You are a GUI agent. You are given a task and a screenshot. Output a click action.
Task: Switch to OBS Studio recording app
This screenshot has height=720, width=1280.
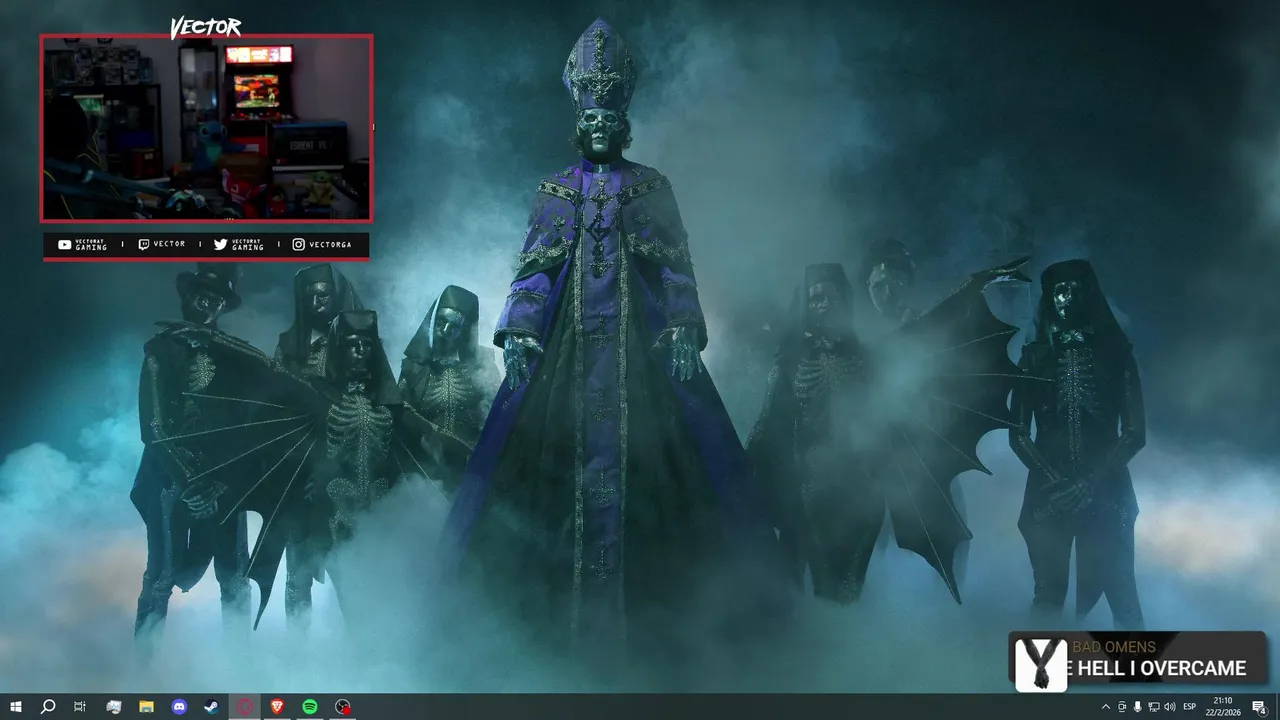343,707
